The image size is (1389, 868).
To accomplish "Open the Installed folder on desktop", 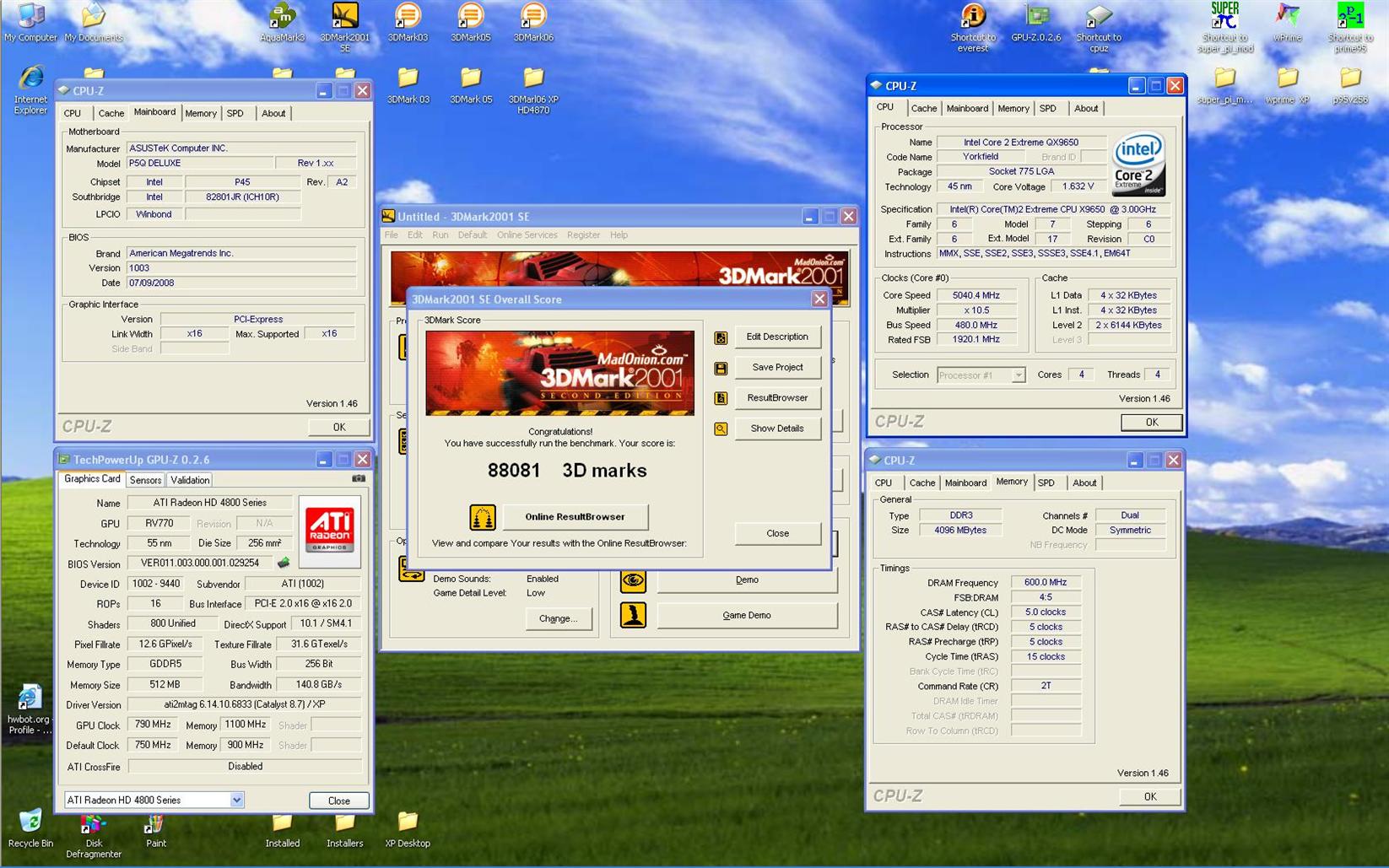I will click(x=282, y=831).
